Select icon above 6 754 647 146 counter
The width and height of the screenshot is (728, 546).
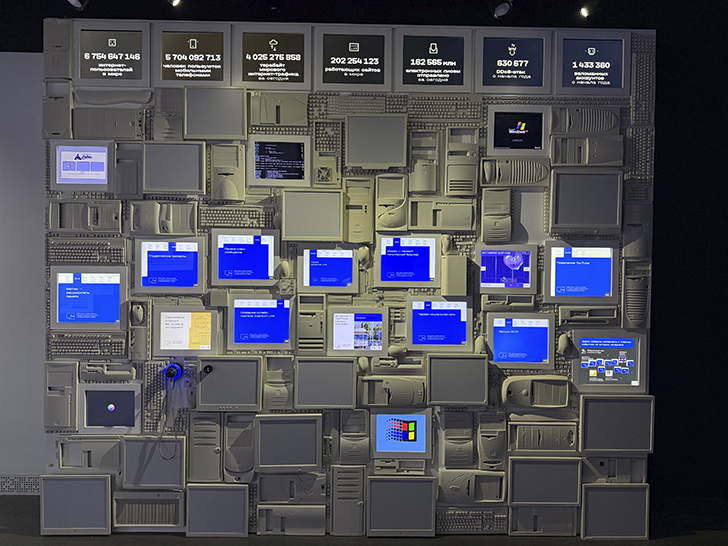112,43
